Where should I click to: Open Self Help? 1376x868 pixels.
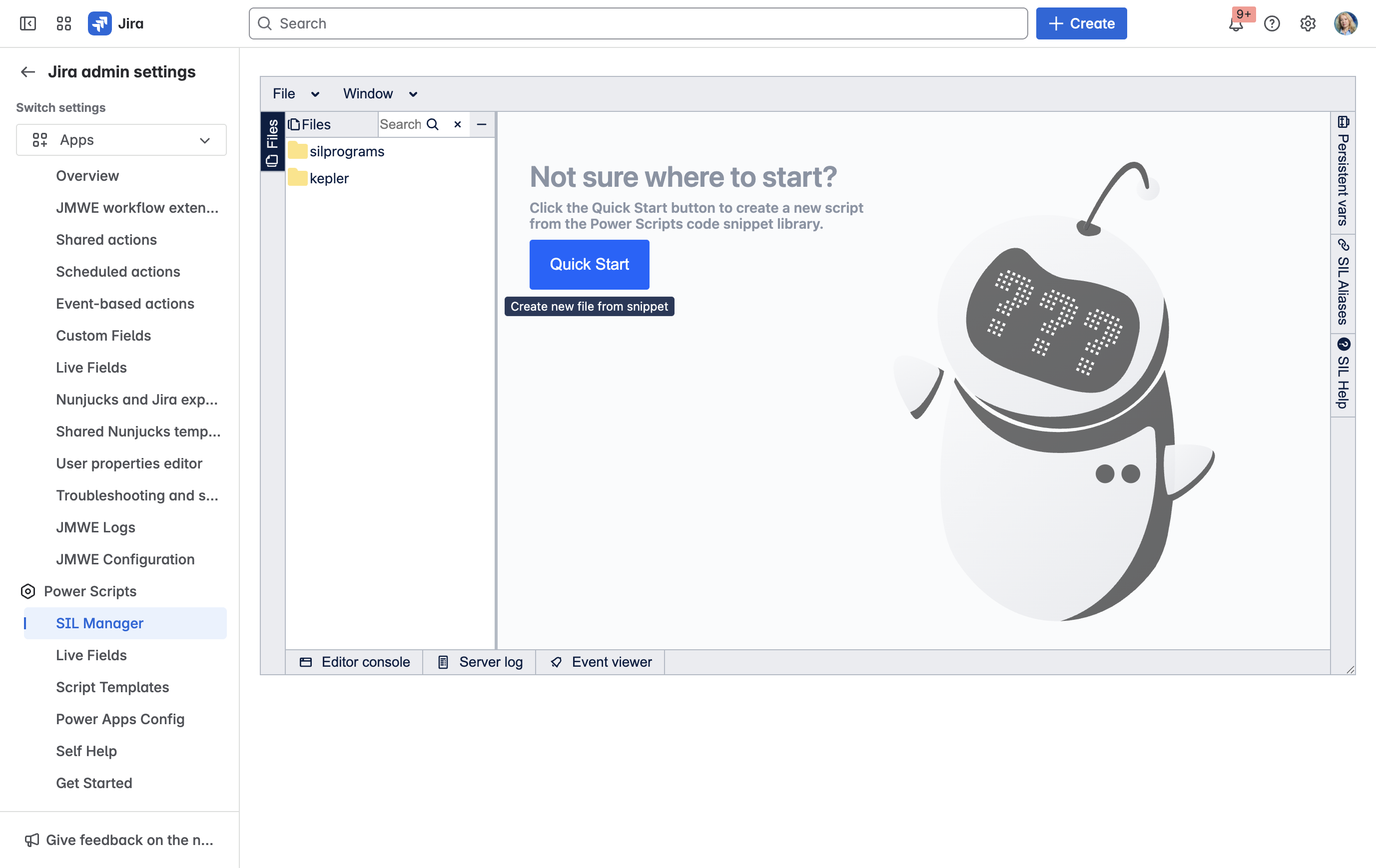click(86, 751)
